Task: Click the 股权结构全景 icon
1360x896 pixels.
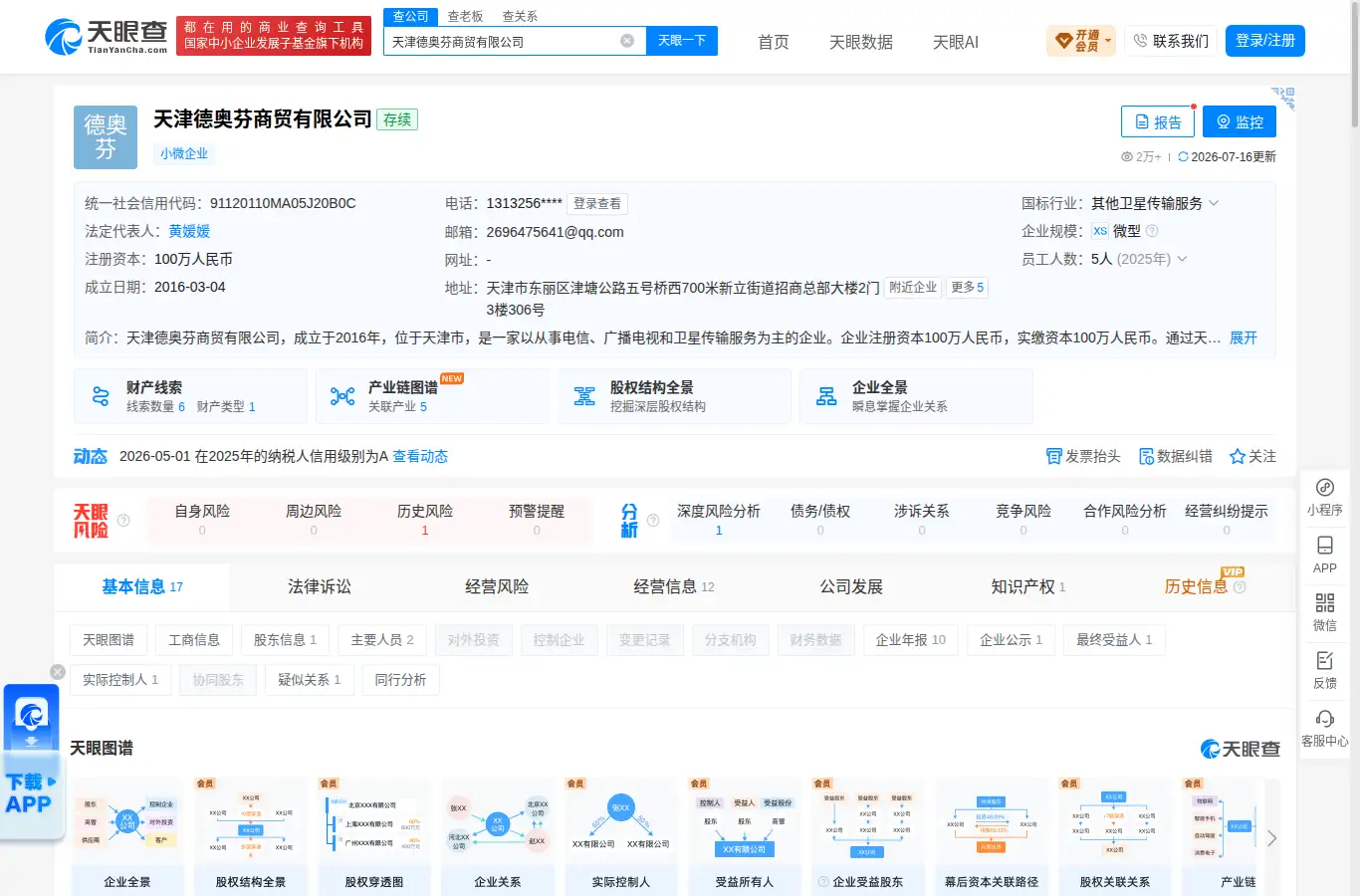Action: pos(584,396)
